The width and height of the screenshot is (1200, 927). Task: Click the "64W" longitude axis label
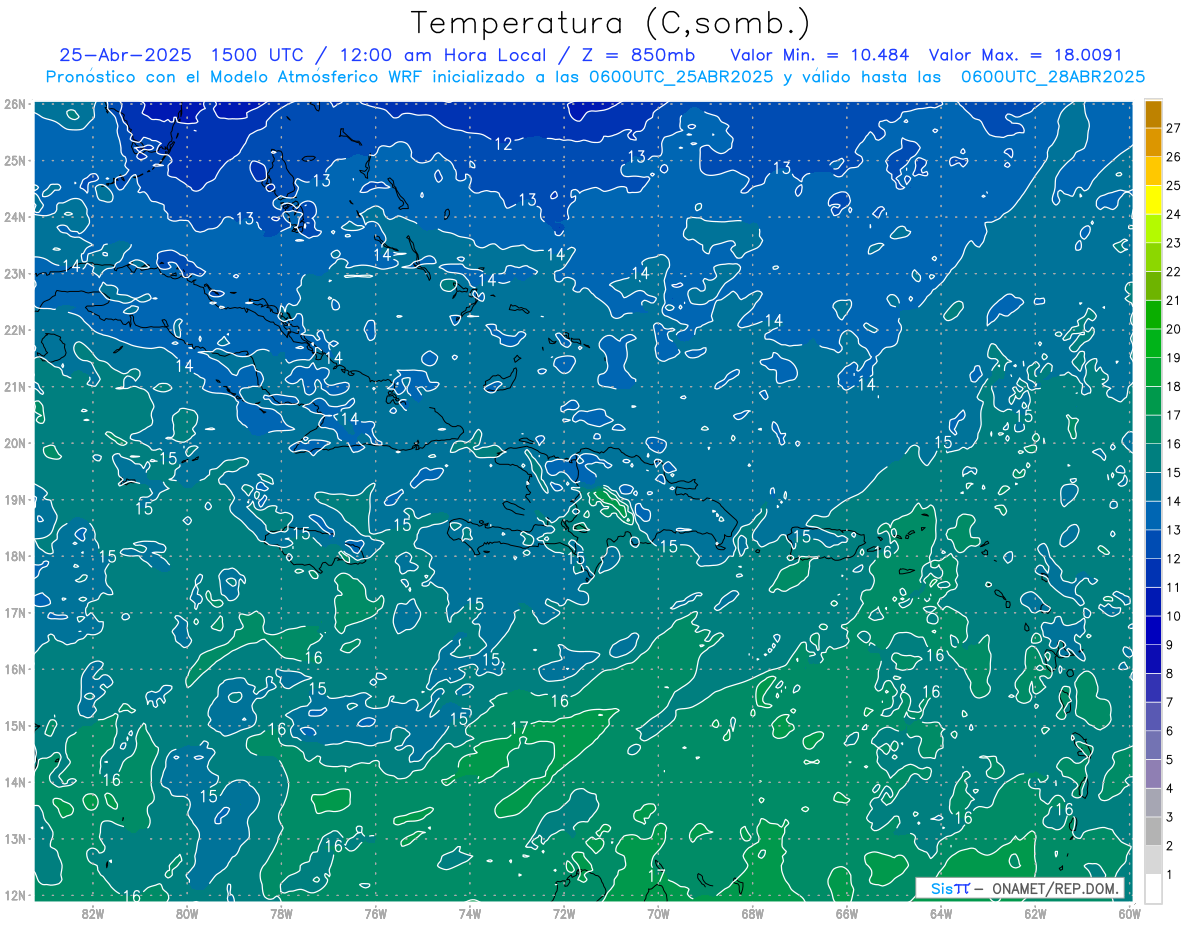pos(940,913)
